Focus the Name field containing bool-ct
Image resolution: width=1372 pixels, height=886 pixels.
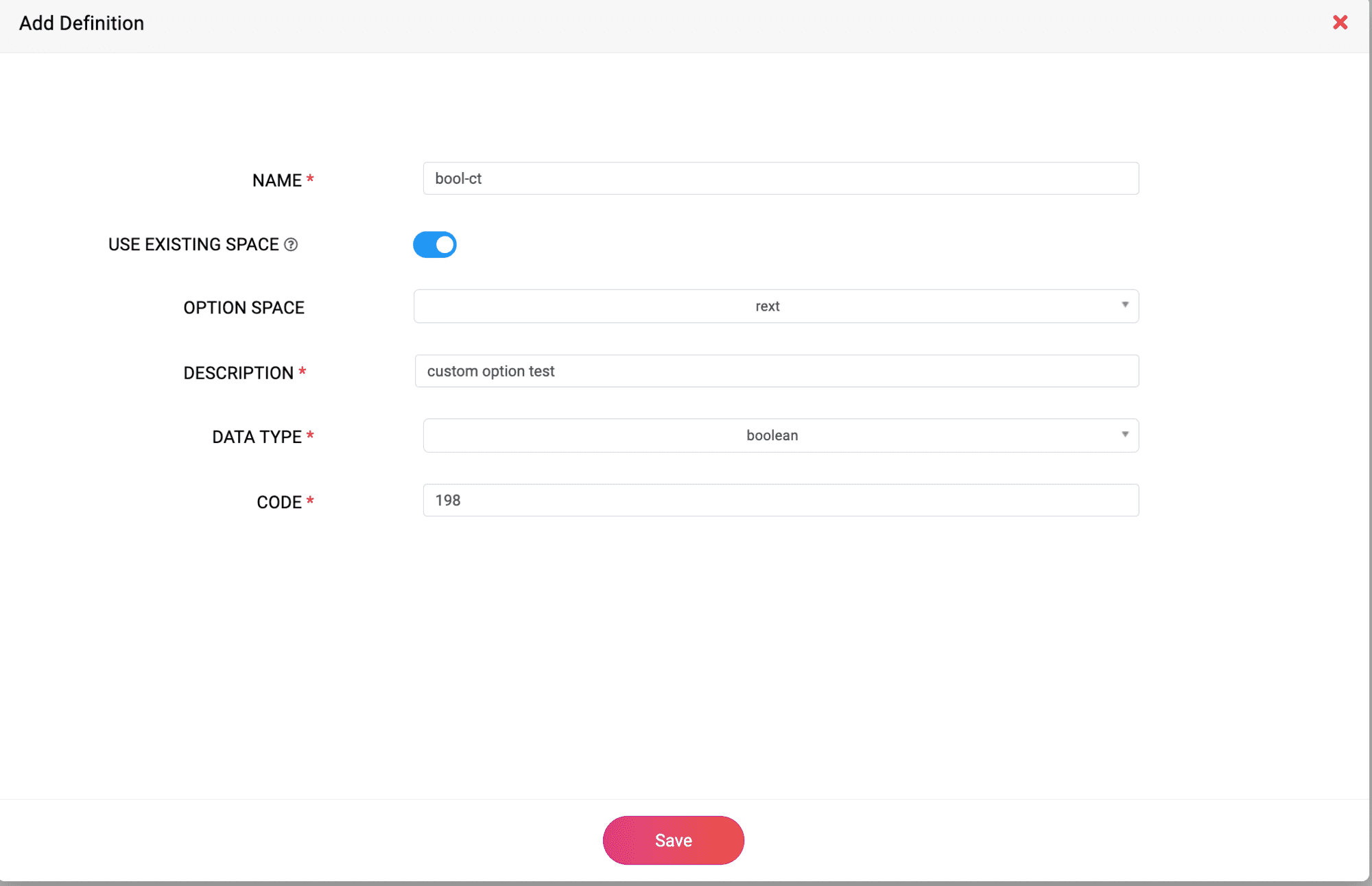781,179
